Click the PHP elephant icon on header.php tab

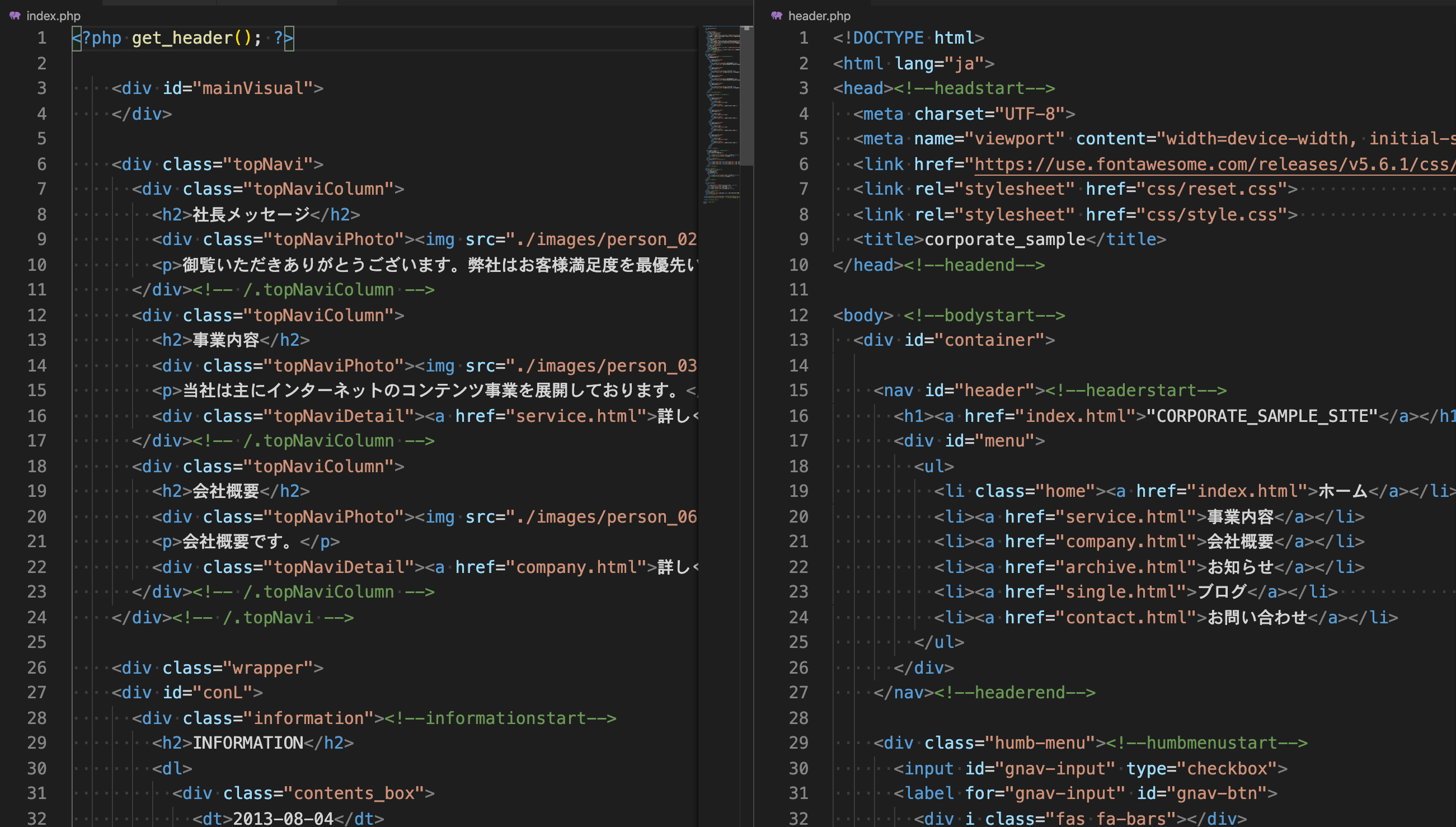coord(776,16)
